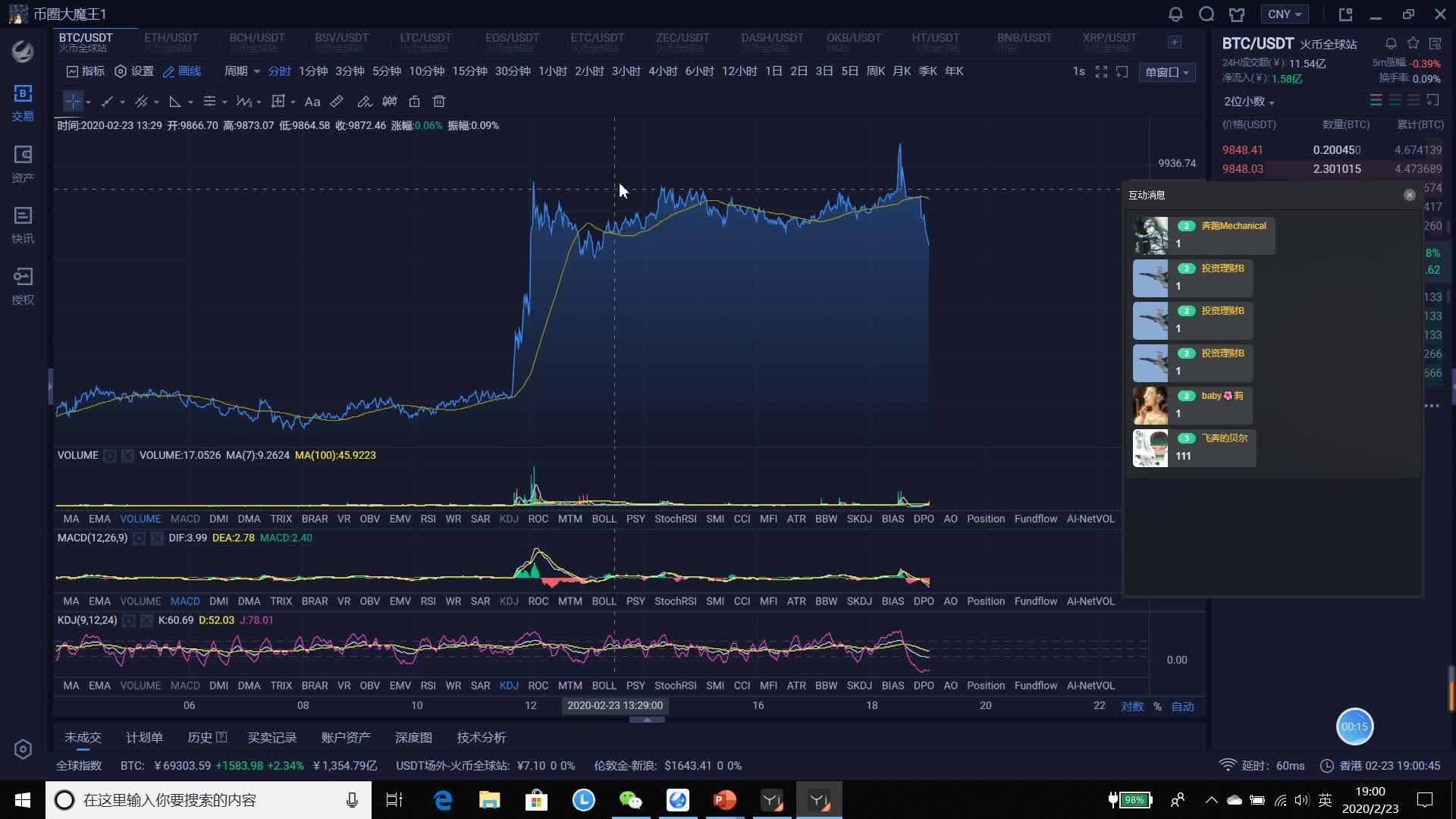This screenshot has height=819, width=1456.
Task: Select the Aa text annotation tool
Action: pos(312,102)
